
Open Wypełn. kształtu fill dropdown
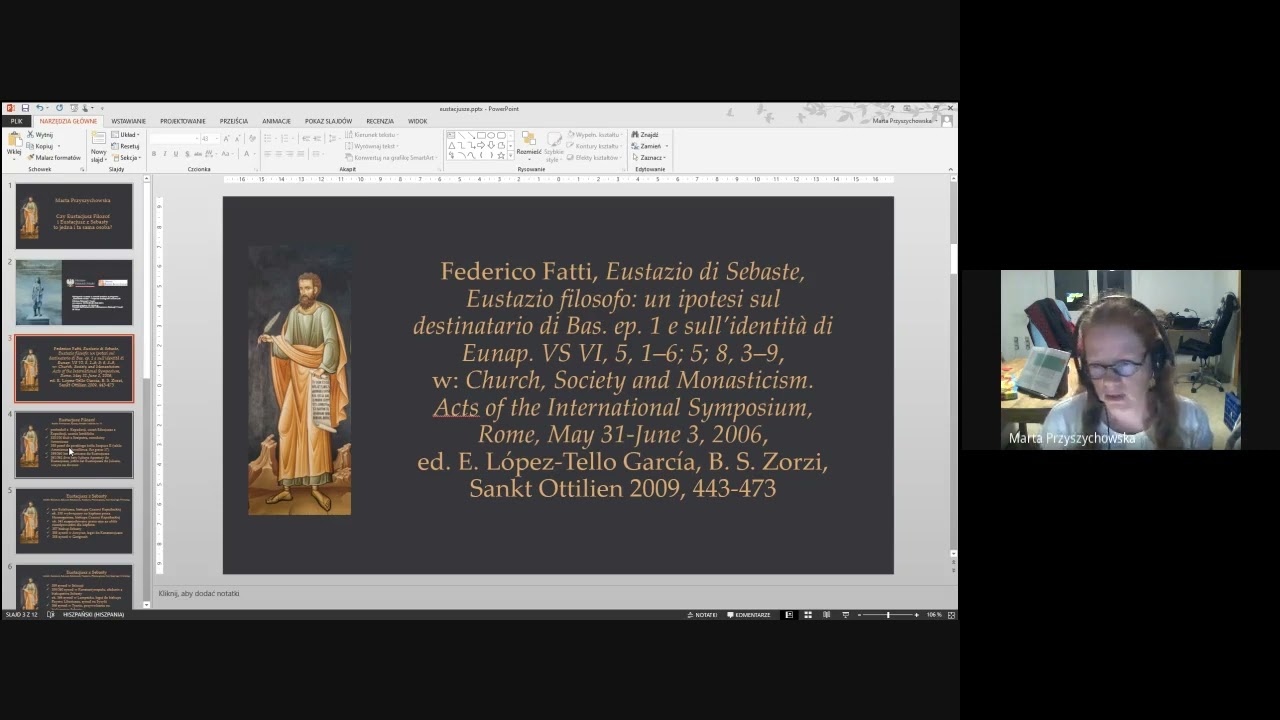(x=595, y=134)
